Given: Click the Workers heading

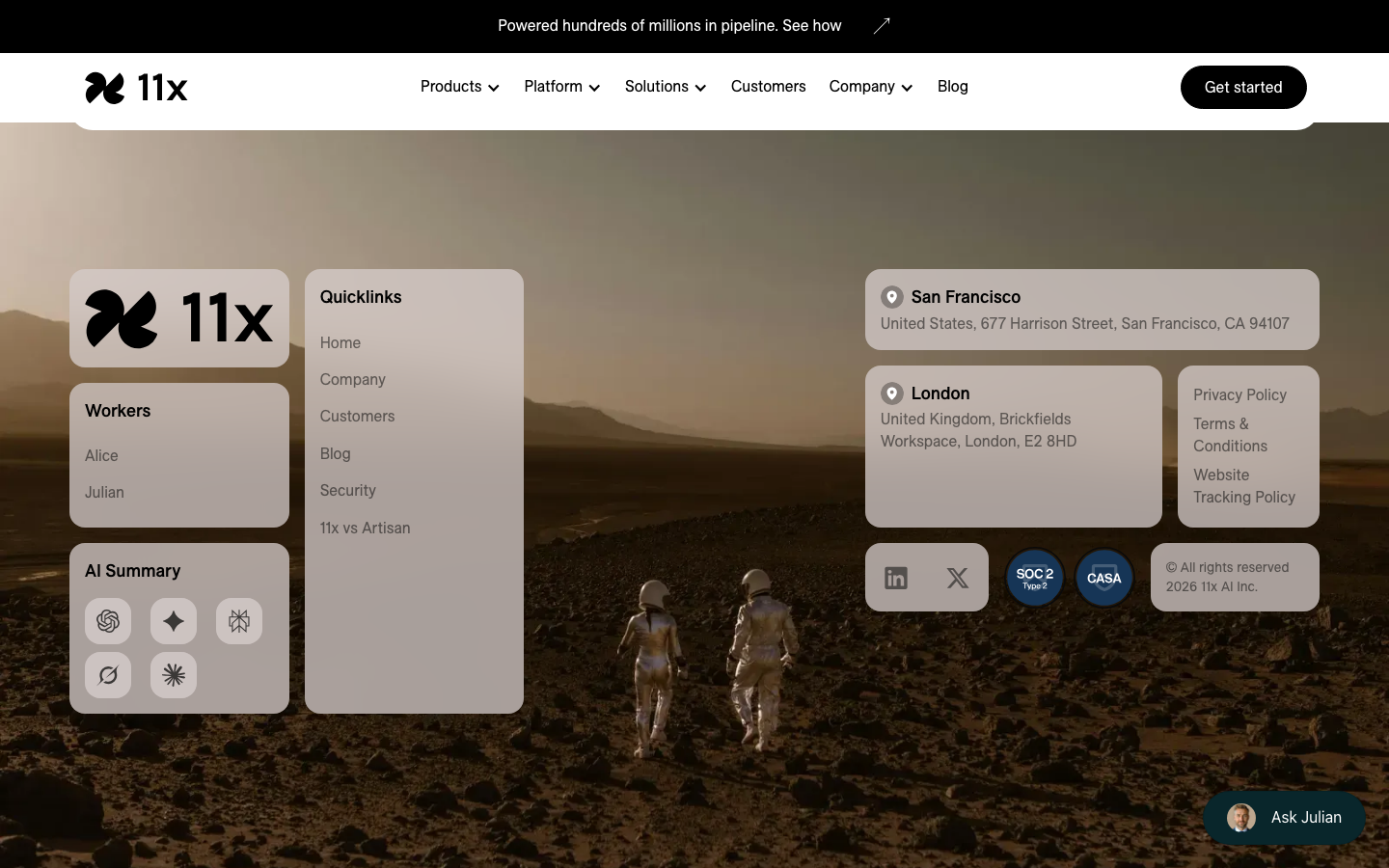Looking at the screenshot, I should click(x=118, y=411).
